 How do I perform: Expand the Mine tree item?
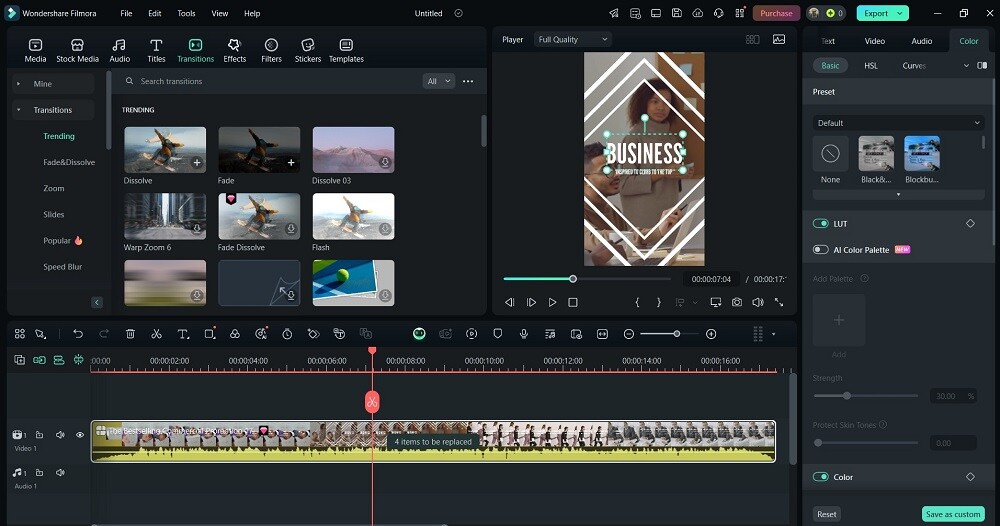point(18,84)
